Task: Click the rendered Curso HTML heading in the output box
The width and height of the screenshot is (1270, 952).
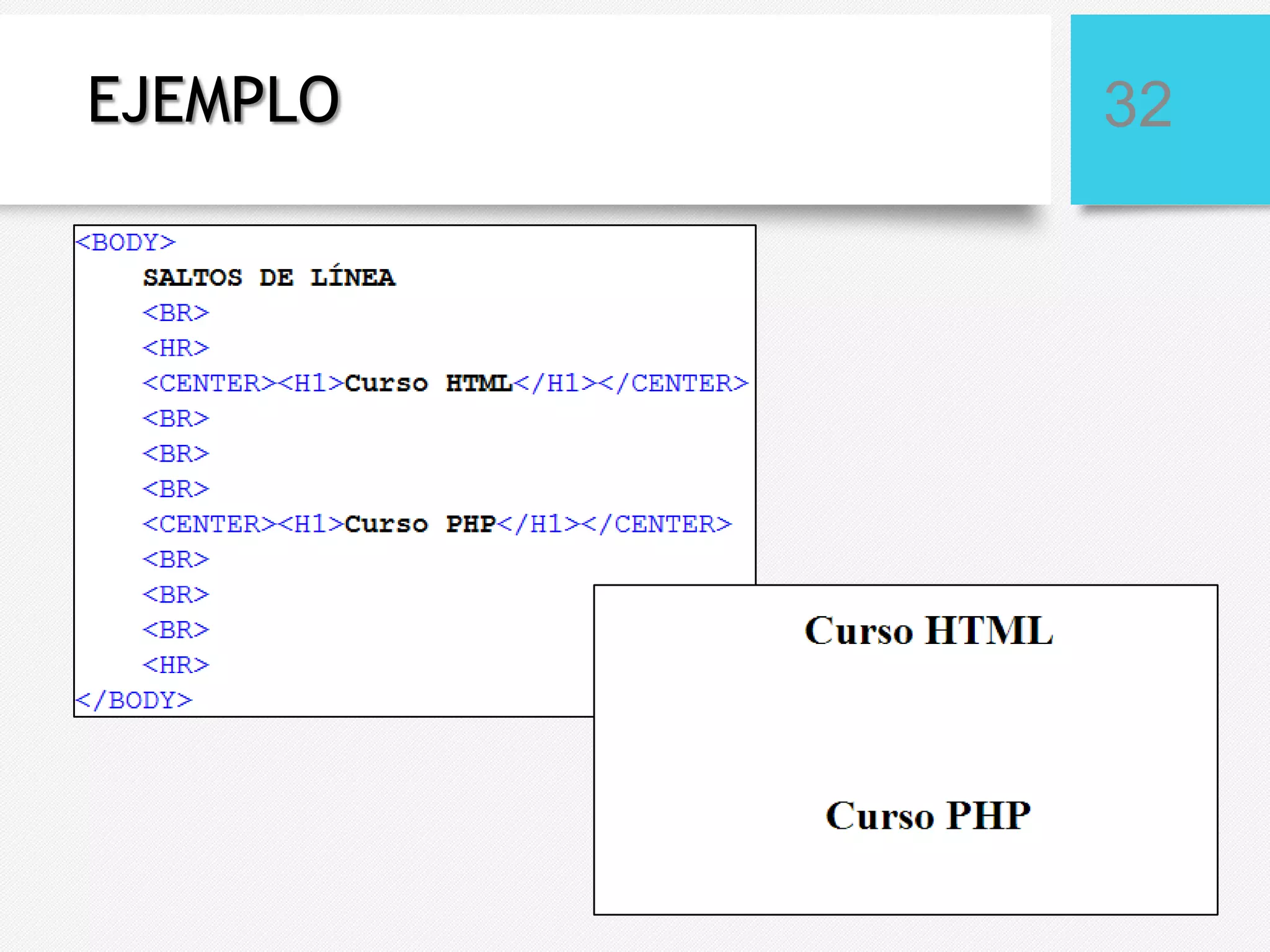Action: 928,631
